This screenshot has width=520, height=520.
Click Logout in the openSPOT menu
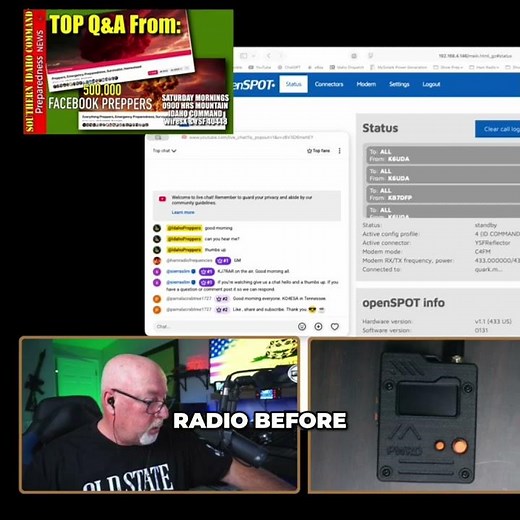click(x=431, y=84)
